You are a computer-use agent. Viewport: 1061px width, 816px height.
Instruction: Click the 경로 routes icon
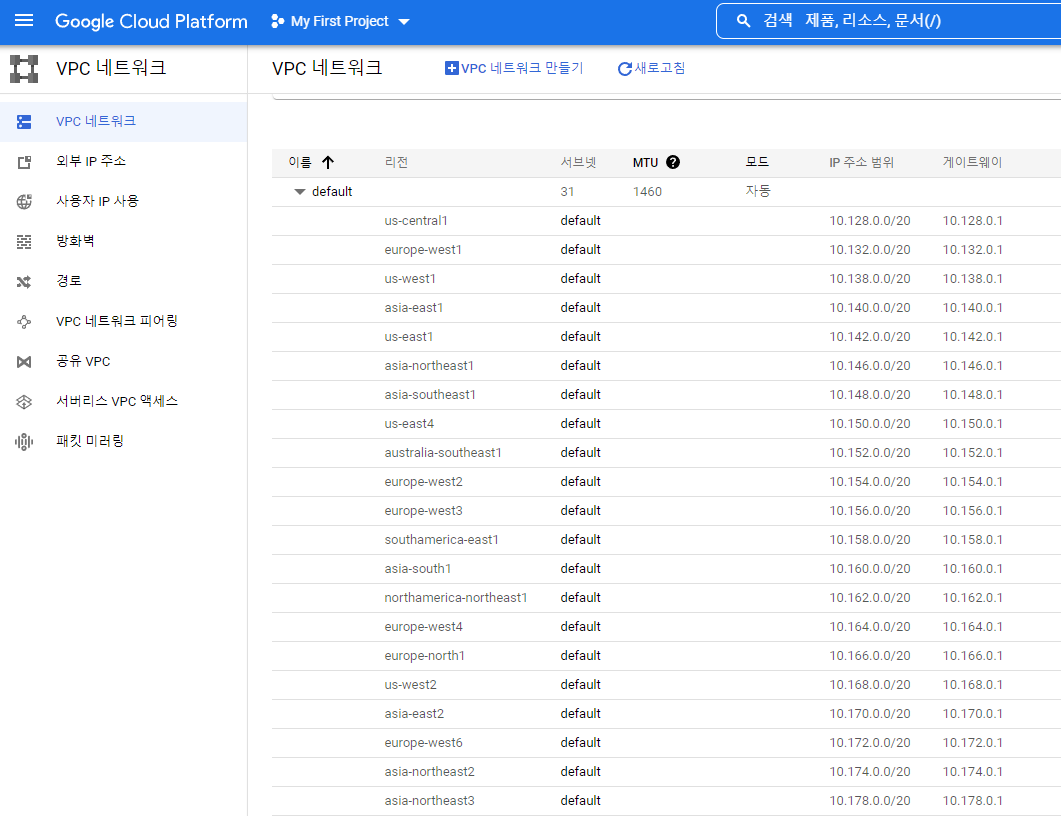tap(24, 281)
